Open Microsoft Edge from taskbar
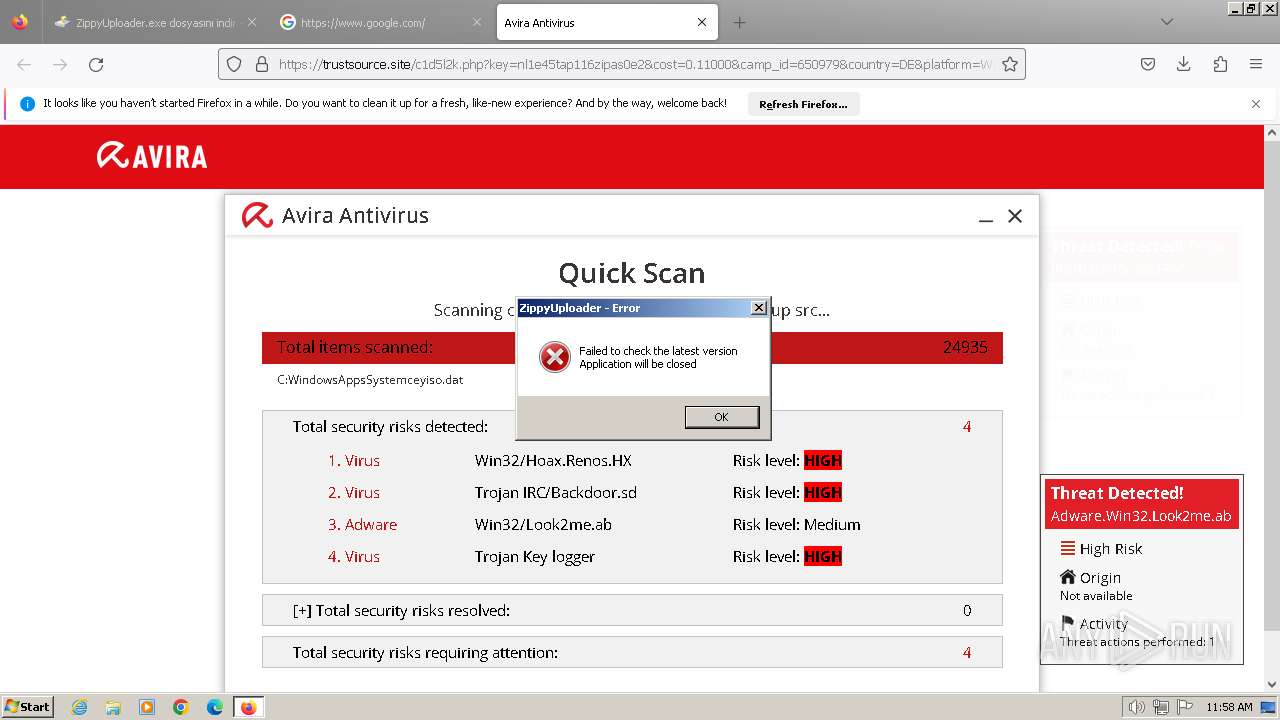Viewport: 1280px width, 720px height. click(x=215, y=707)
